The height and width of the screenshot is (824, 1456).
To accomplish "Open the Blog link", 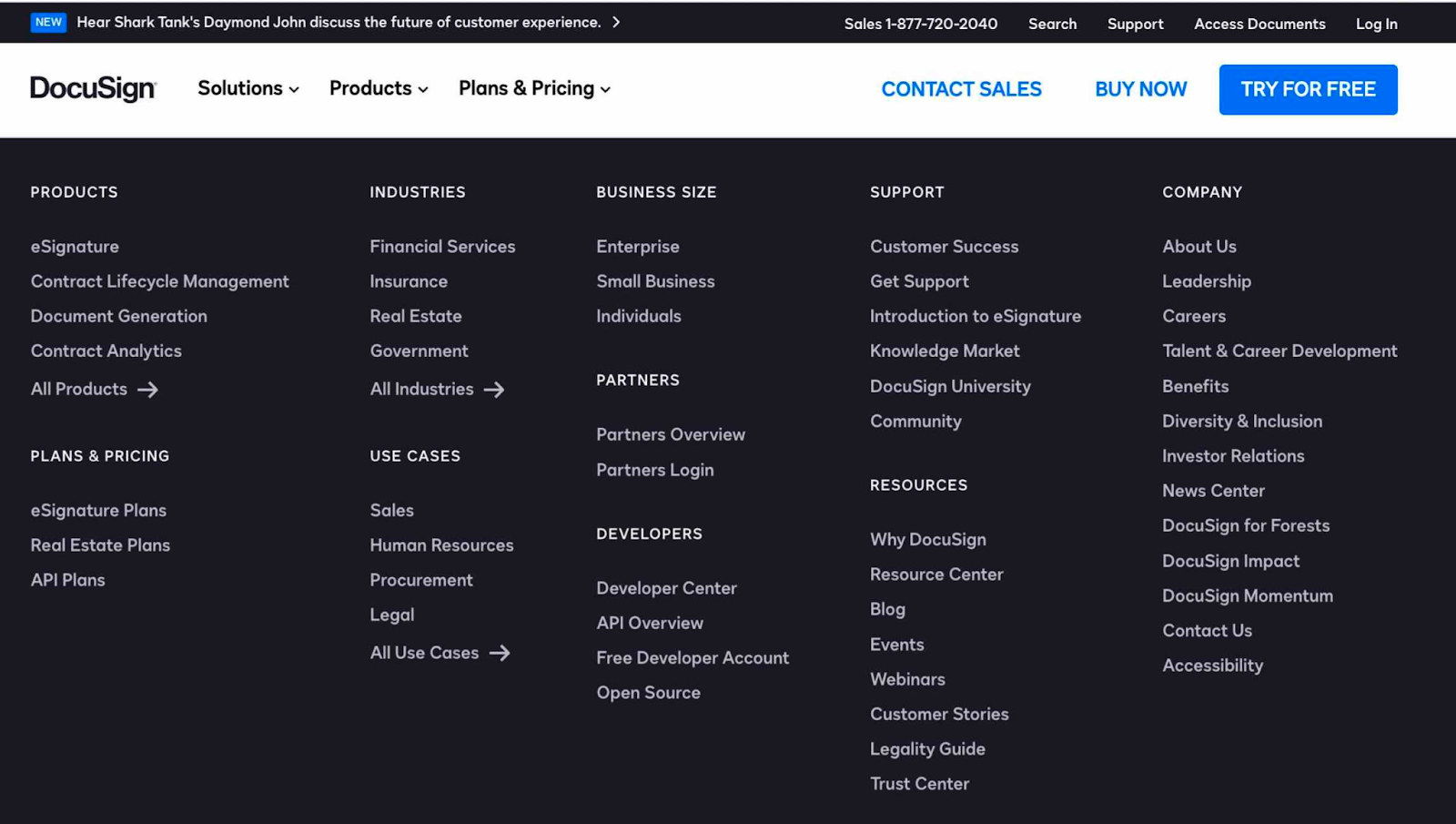I will coord(887,609).
